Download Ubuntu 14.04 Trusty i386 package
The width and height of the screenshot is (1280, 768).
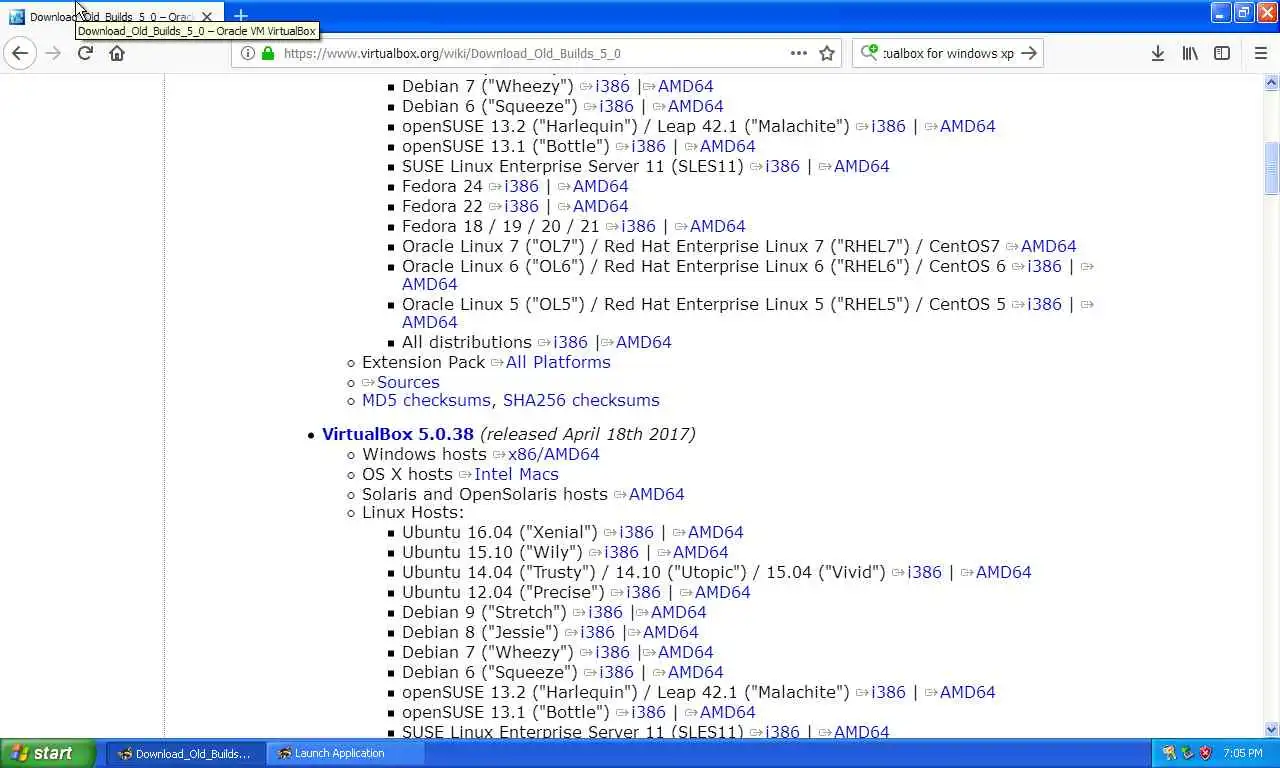(x=924, y=572)
